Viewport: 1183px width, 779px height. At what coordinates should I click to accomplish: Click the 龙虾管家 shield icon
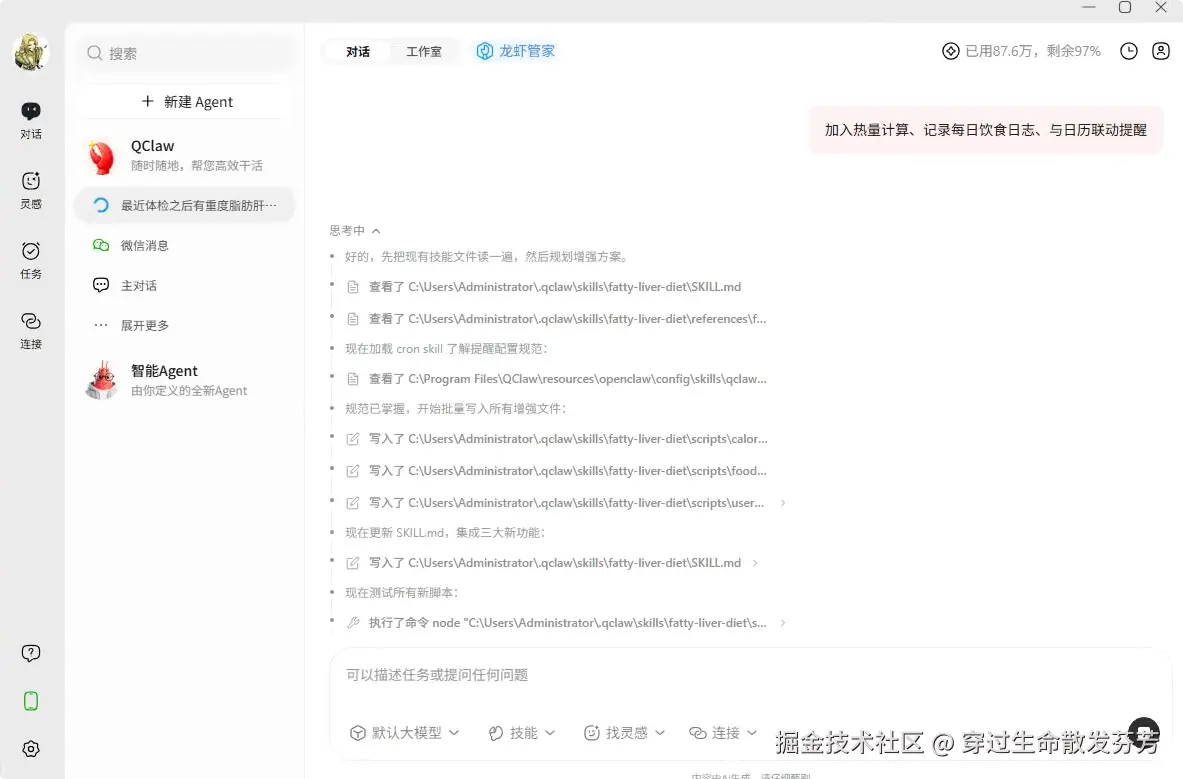[x=484, y=51]
